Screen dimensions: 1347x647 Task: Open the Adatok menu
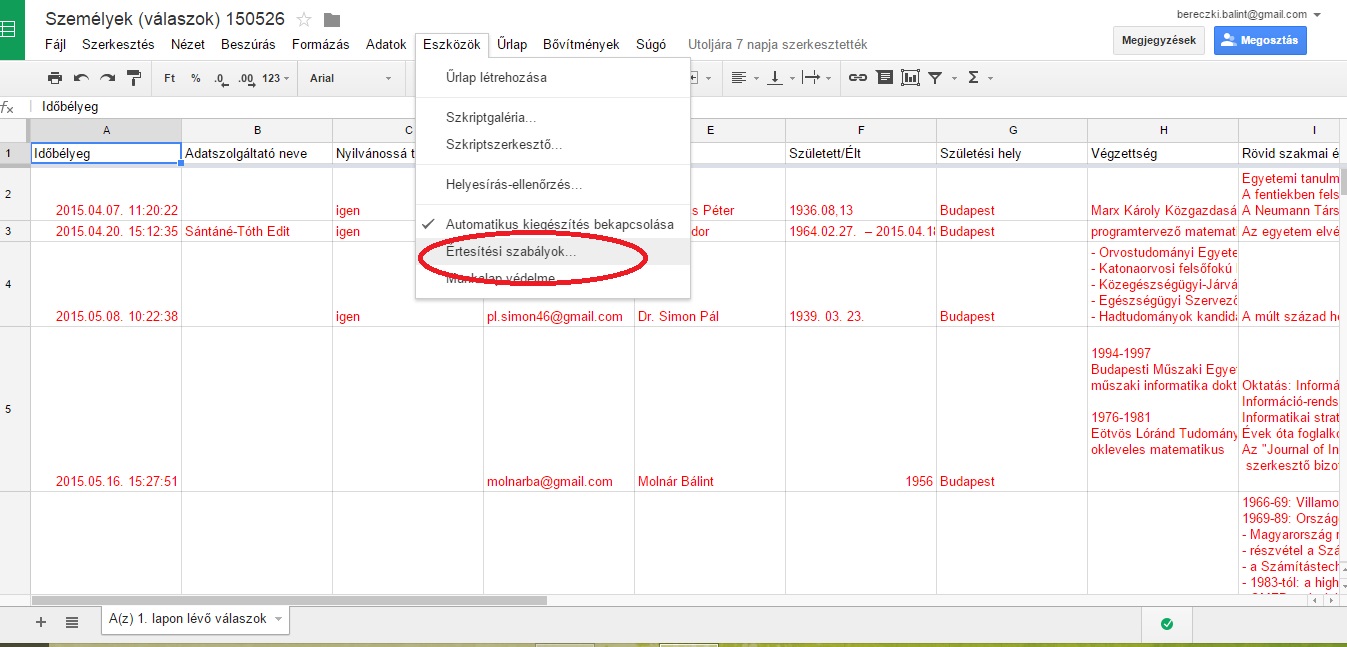pos(386,44)
